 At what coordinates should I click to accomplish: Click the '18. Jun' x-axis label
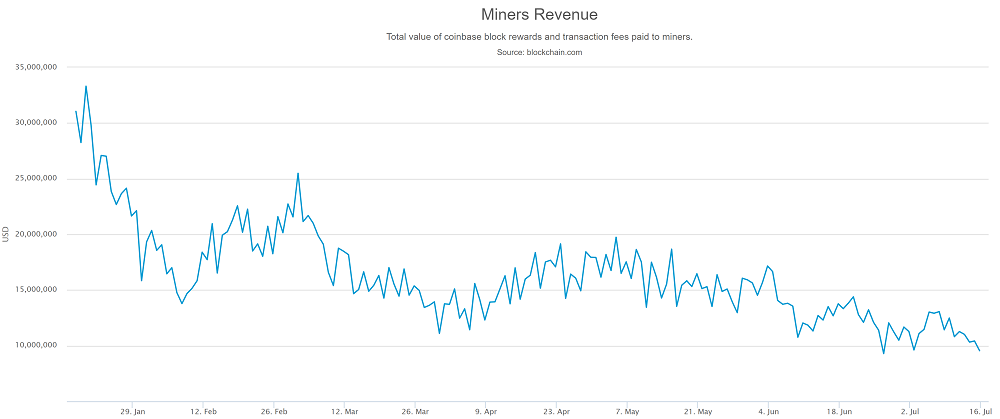840,412
